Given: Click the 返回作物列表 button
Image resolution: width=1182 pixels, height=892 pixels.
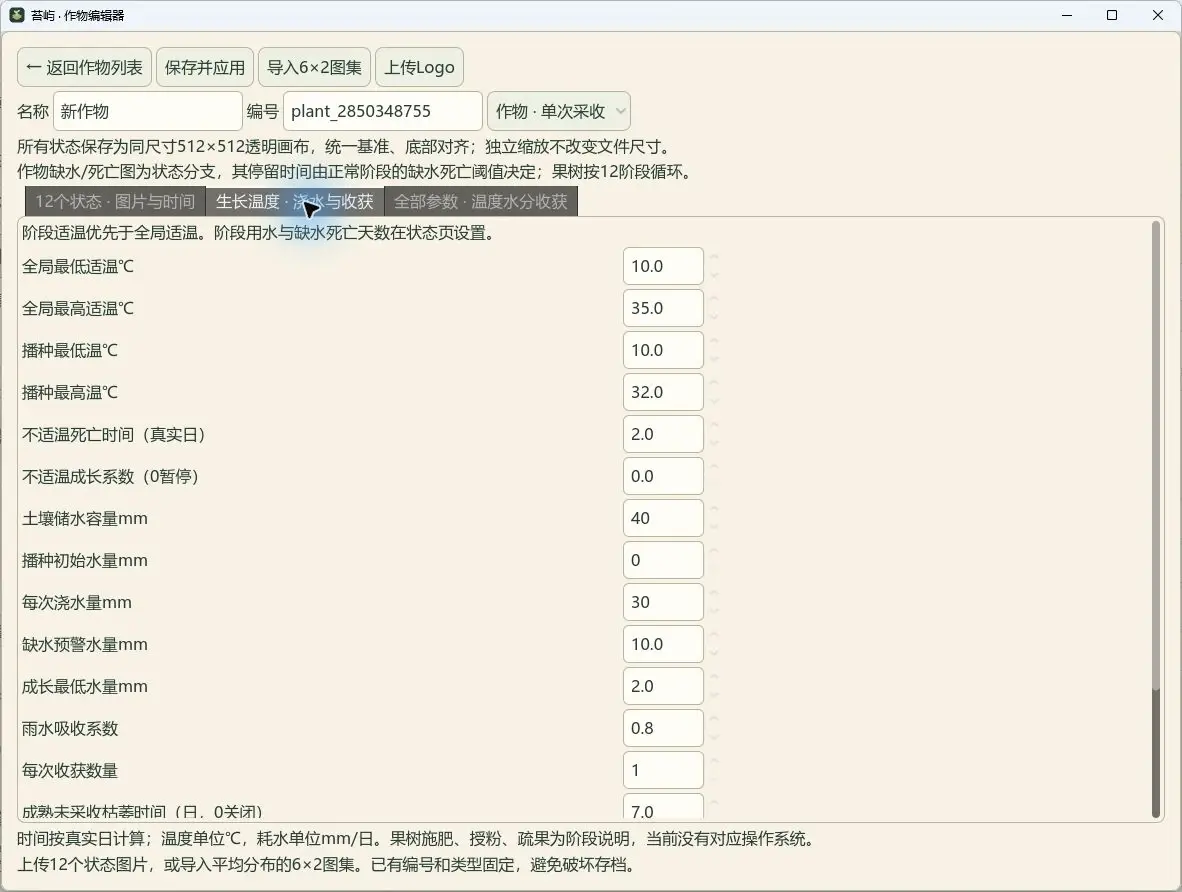Looking at the screenshot, I should (84, 67).
